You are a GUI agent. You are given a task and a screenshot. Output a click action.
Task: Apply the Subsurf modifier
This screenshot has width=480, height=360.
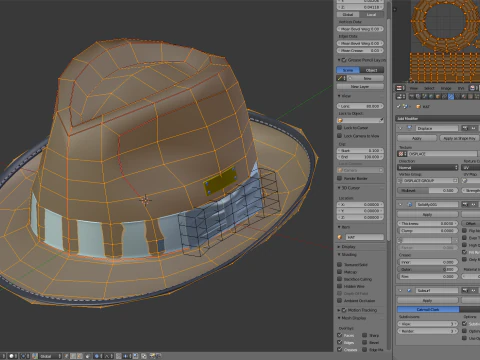coord(428,300)
